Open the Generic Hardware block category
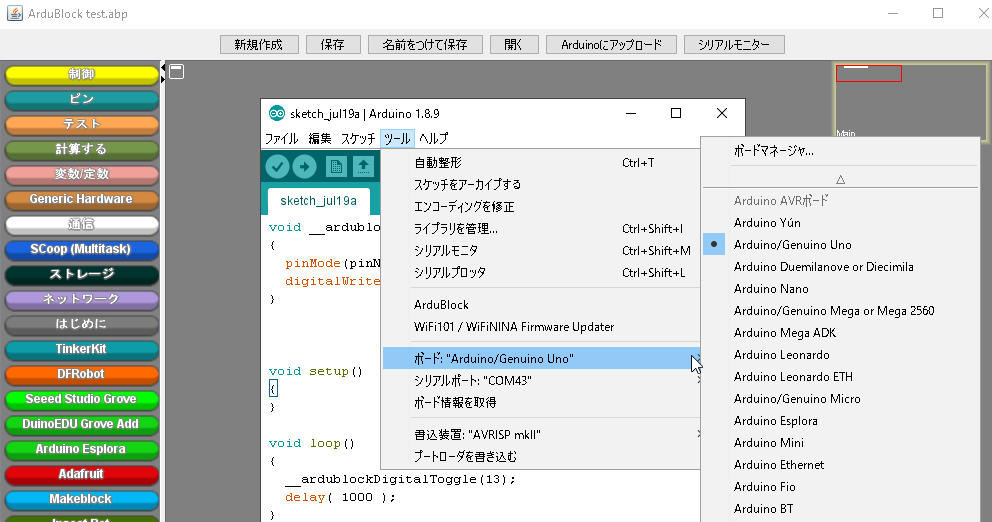The height and width of the screenshot is (522, 992). [81, 199]
